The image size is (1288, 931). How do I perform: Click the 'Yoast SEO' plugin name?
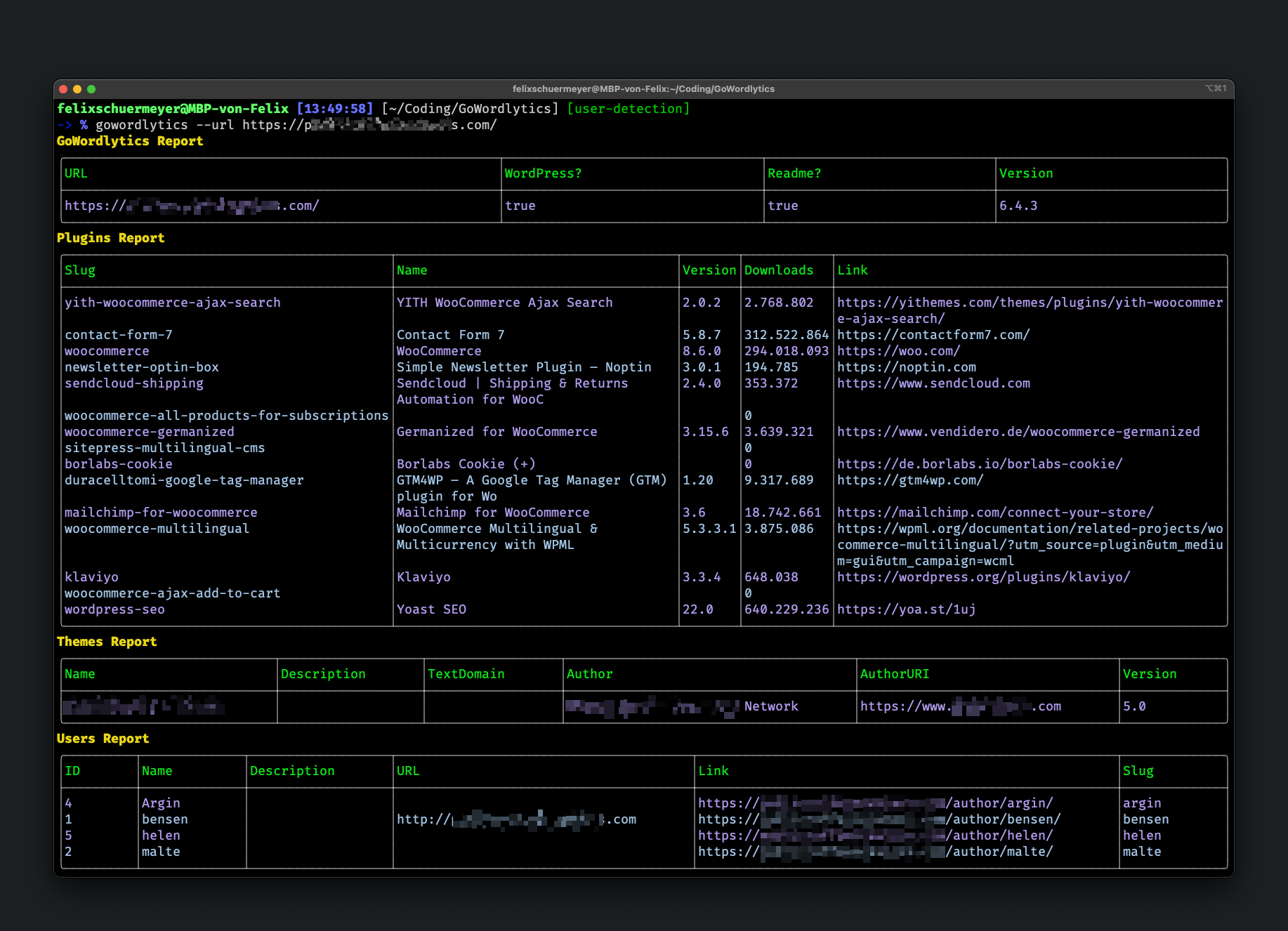click(x=431, y=609)
